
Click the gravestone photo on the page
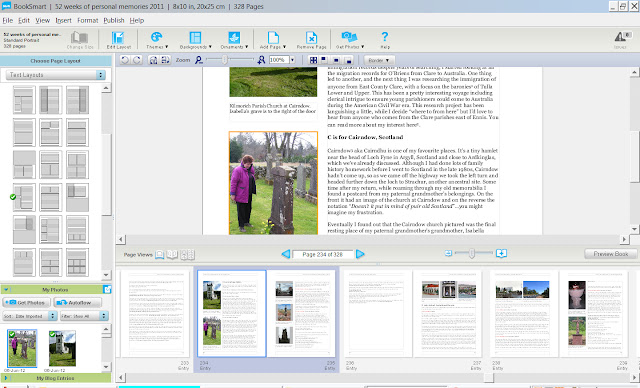(273, 183)
